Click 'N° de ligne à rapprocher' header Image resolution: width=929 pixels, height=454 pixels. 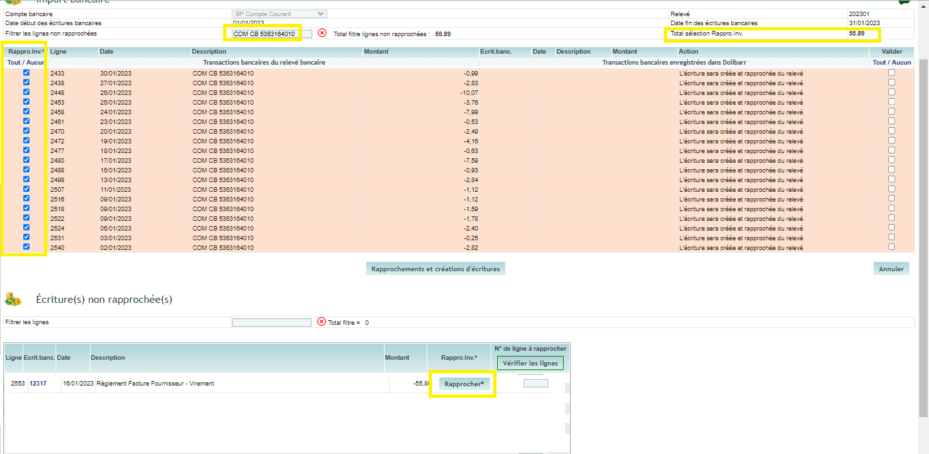click(530, 348)
